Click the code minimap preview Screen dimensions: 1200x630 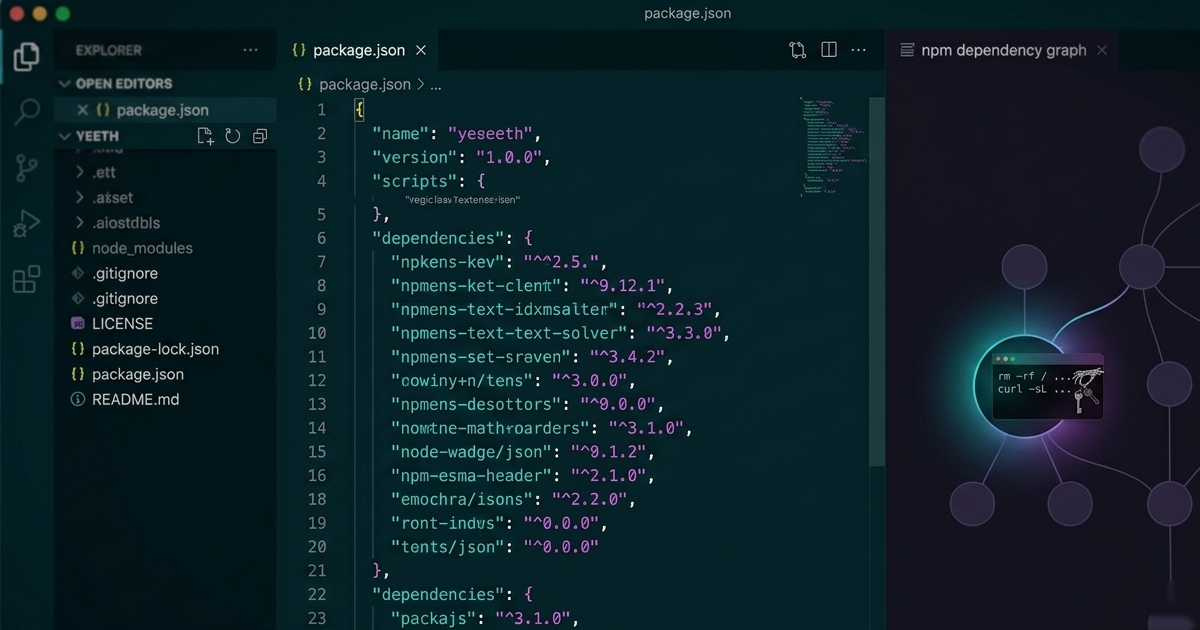[833, 147]
